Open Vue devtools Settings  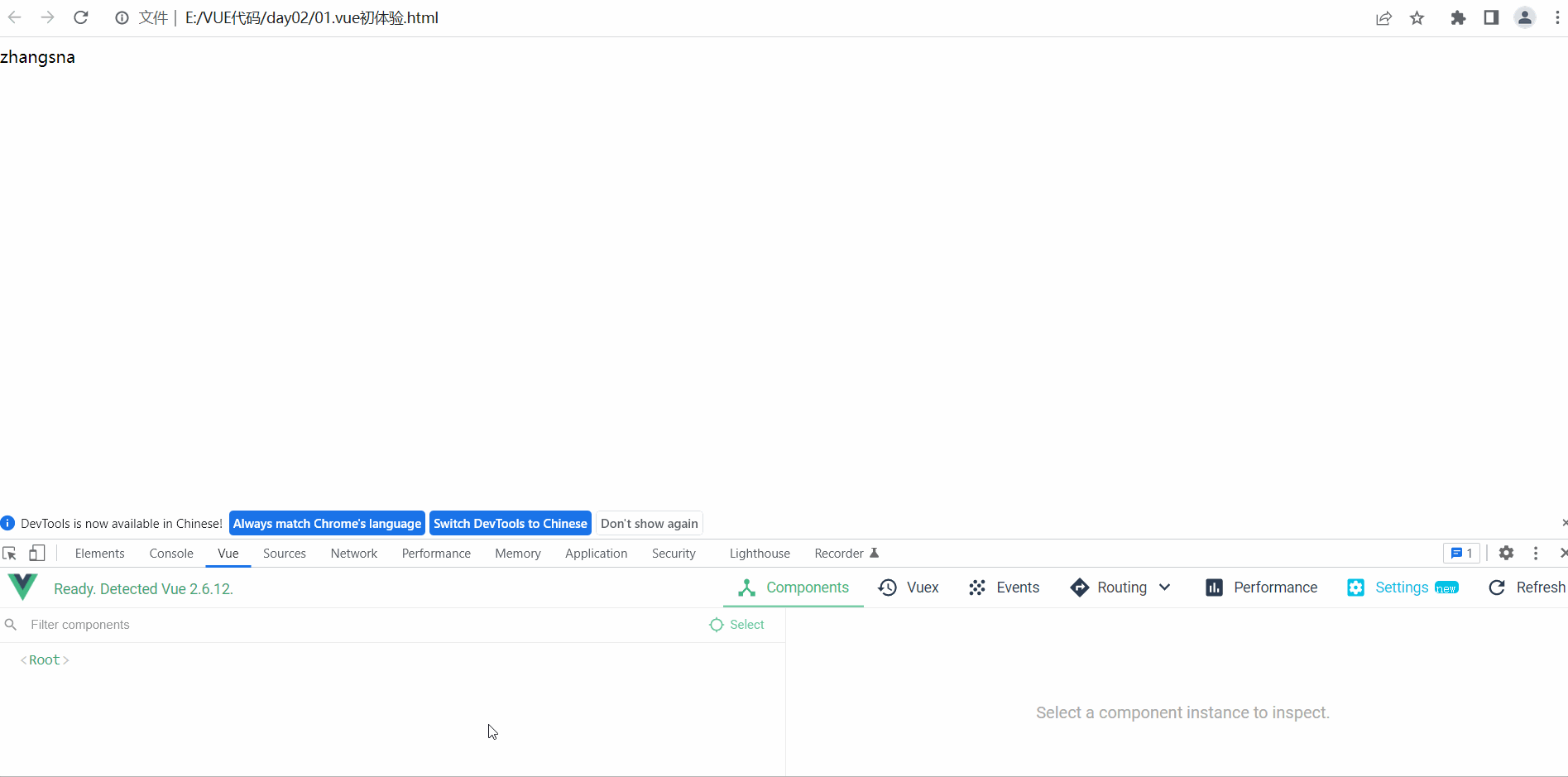point(1403,588)
